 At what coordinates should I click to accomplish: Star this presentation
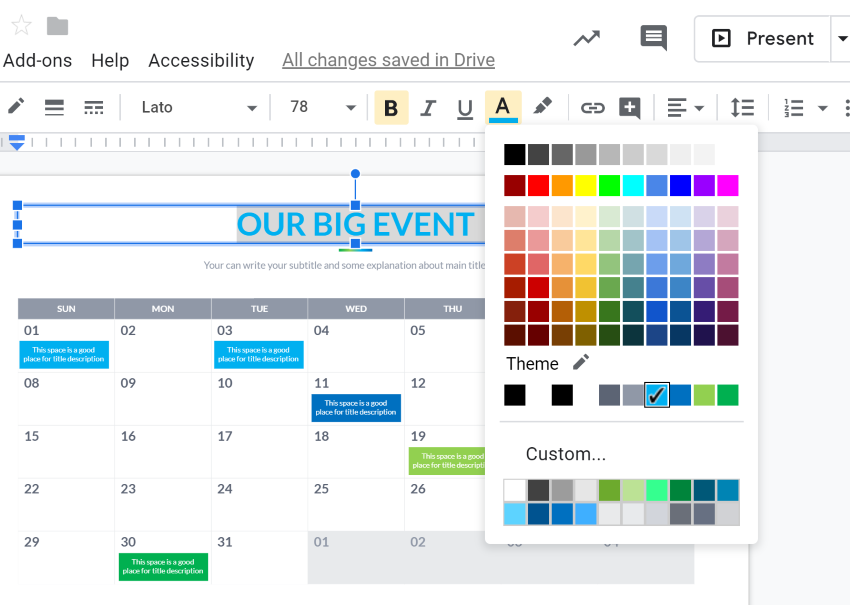pyautogui.click(x=21, y=25)
